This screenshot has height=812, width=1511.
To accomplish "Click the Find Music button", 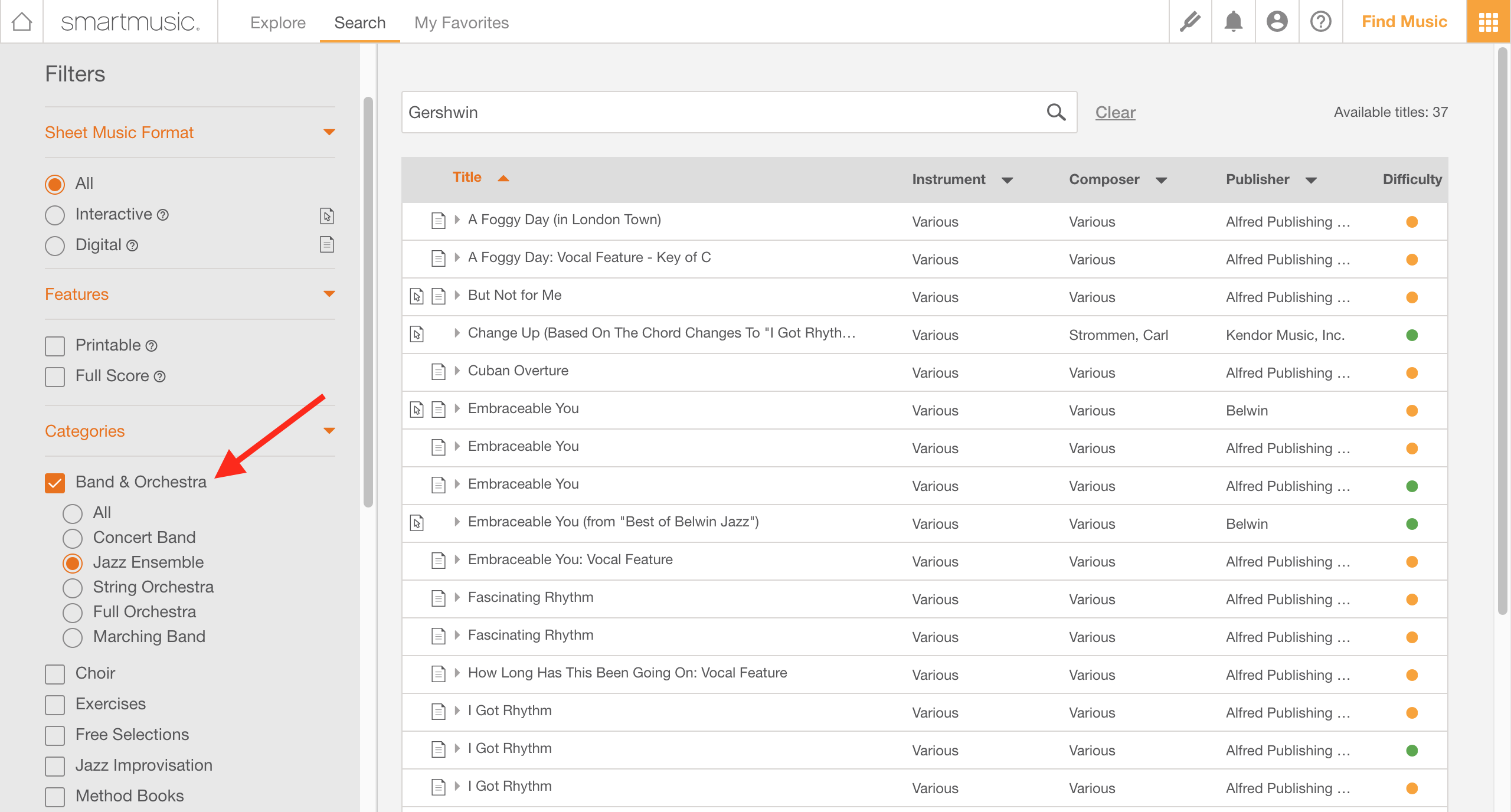I will coord(1404,22).
